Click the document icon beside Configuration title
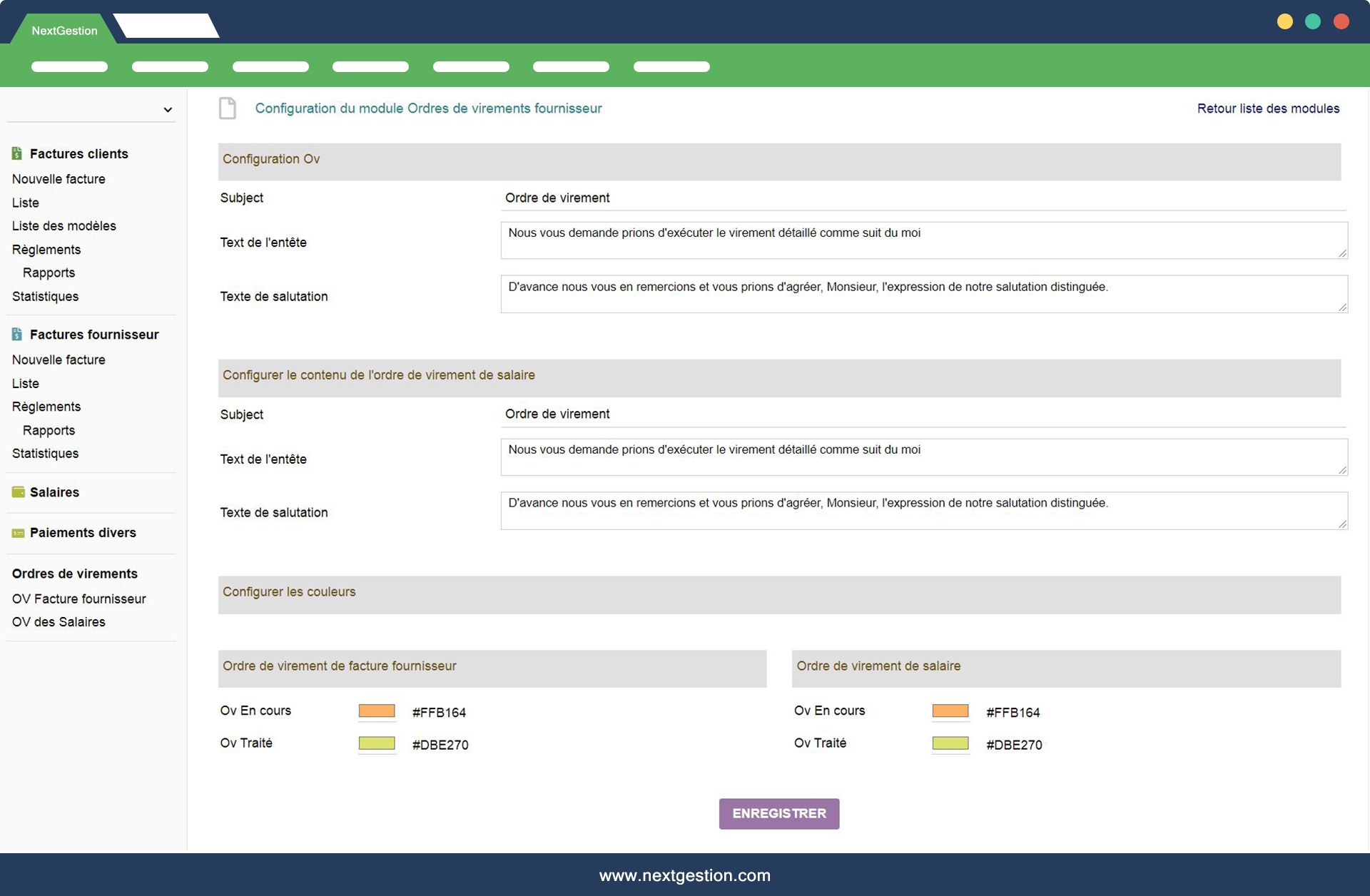Viewport: 1370px width, 896px height. 228,108
